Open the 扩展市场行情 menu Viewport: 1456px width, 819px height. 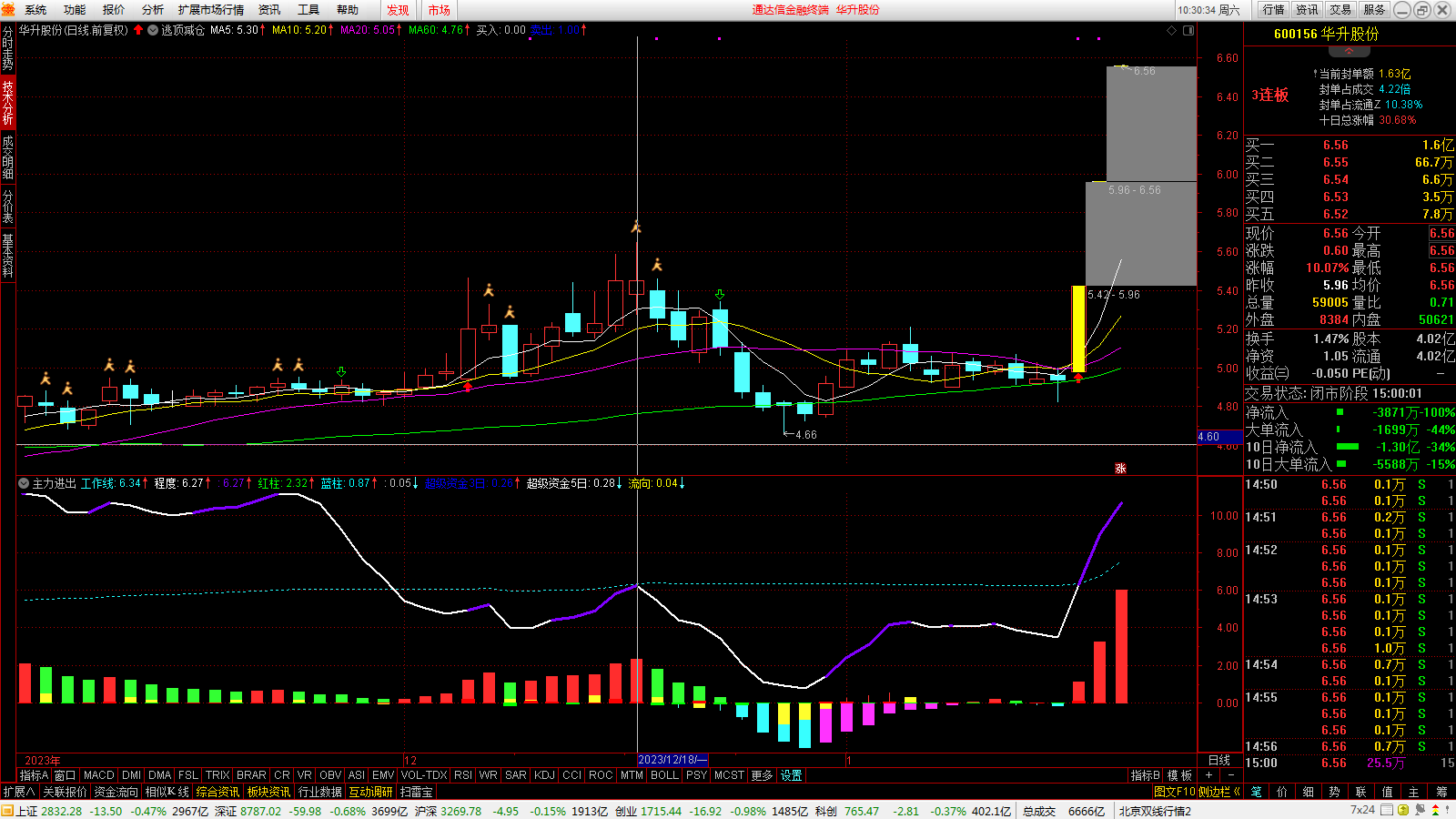(x=211, y=10)
